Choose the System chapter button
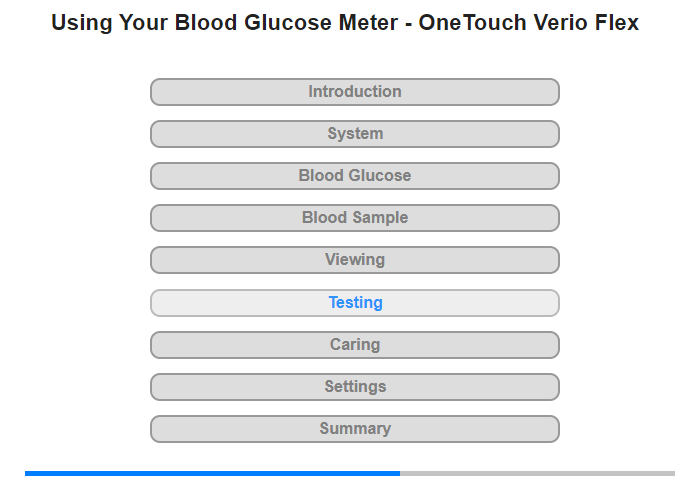This screenshot has height=480, width=700. [354, 134]
